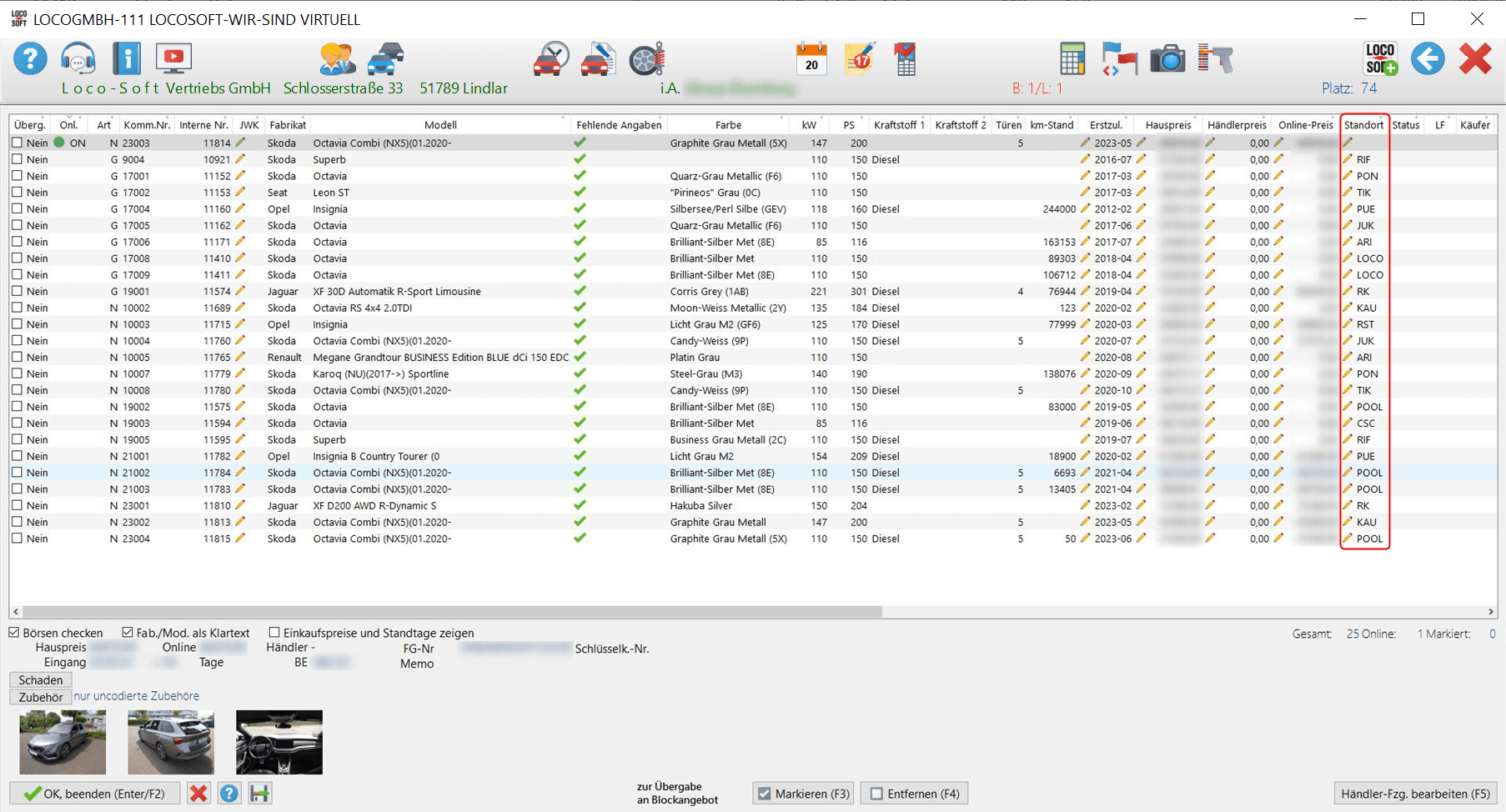Click the blue back arrow icon
The height and width of the screenshot is (812, 1506).
click(1427, 59)
